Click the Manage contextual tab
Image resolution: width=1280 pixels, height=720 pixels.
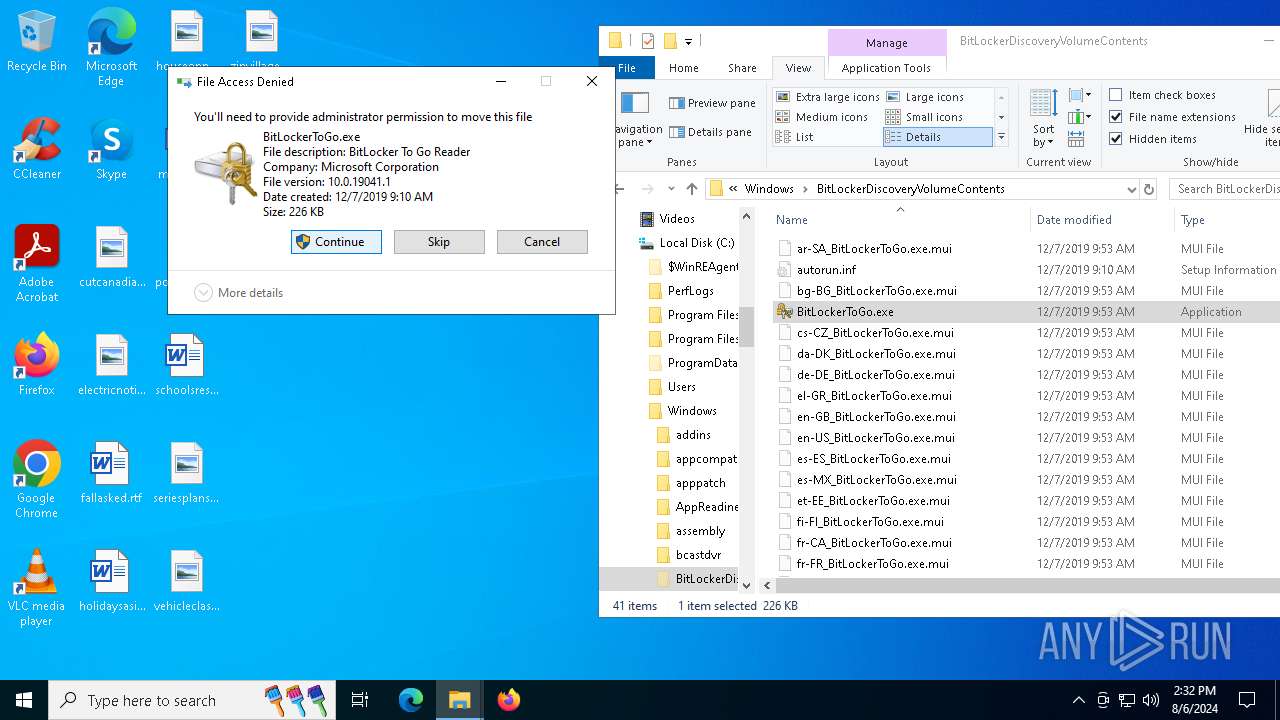coord(886,43)
